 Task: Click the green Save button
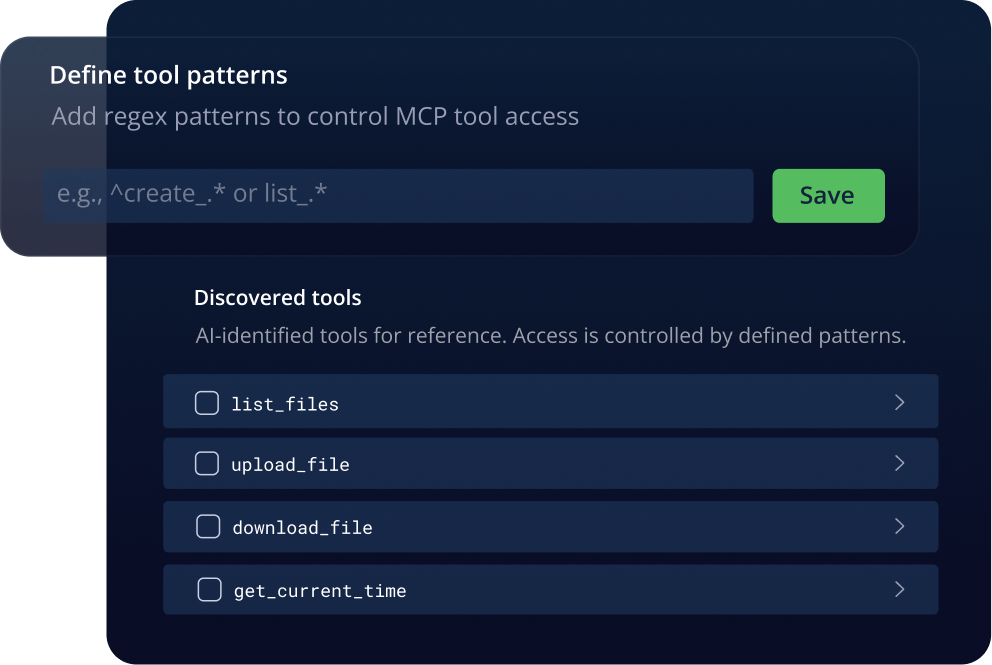point(828,196)
